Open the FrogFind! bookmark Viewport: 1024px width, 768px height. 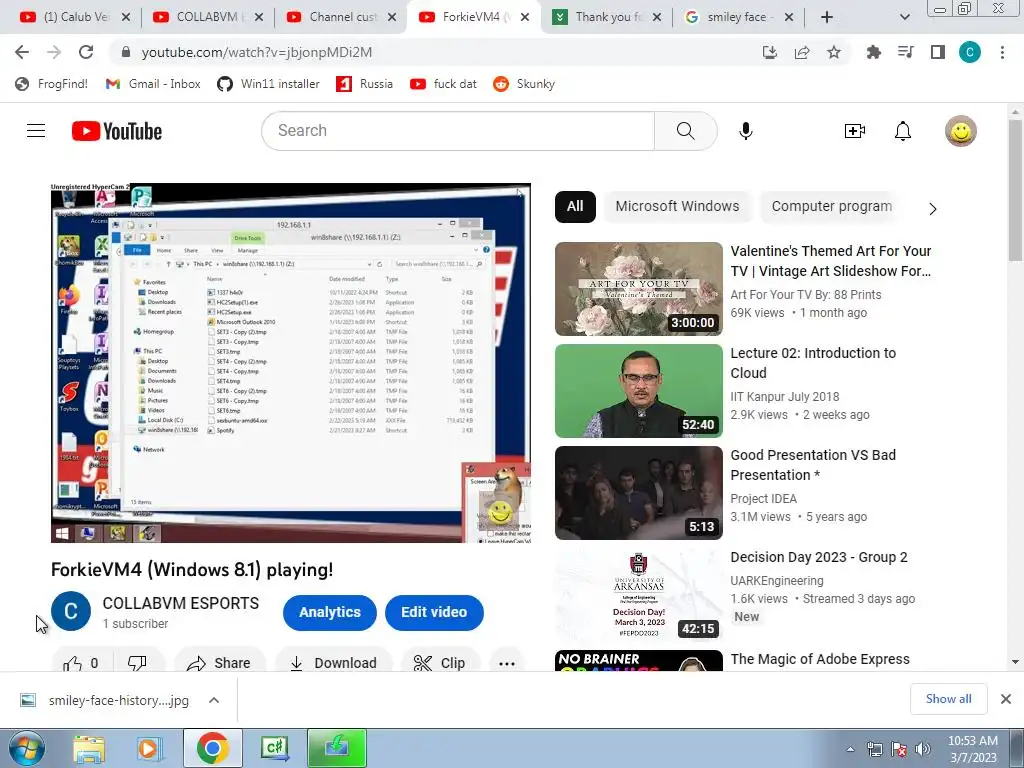click(51, 84)
